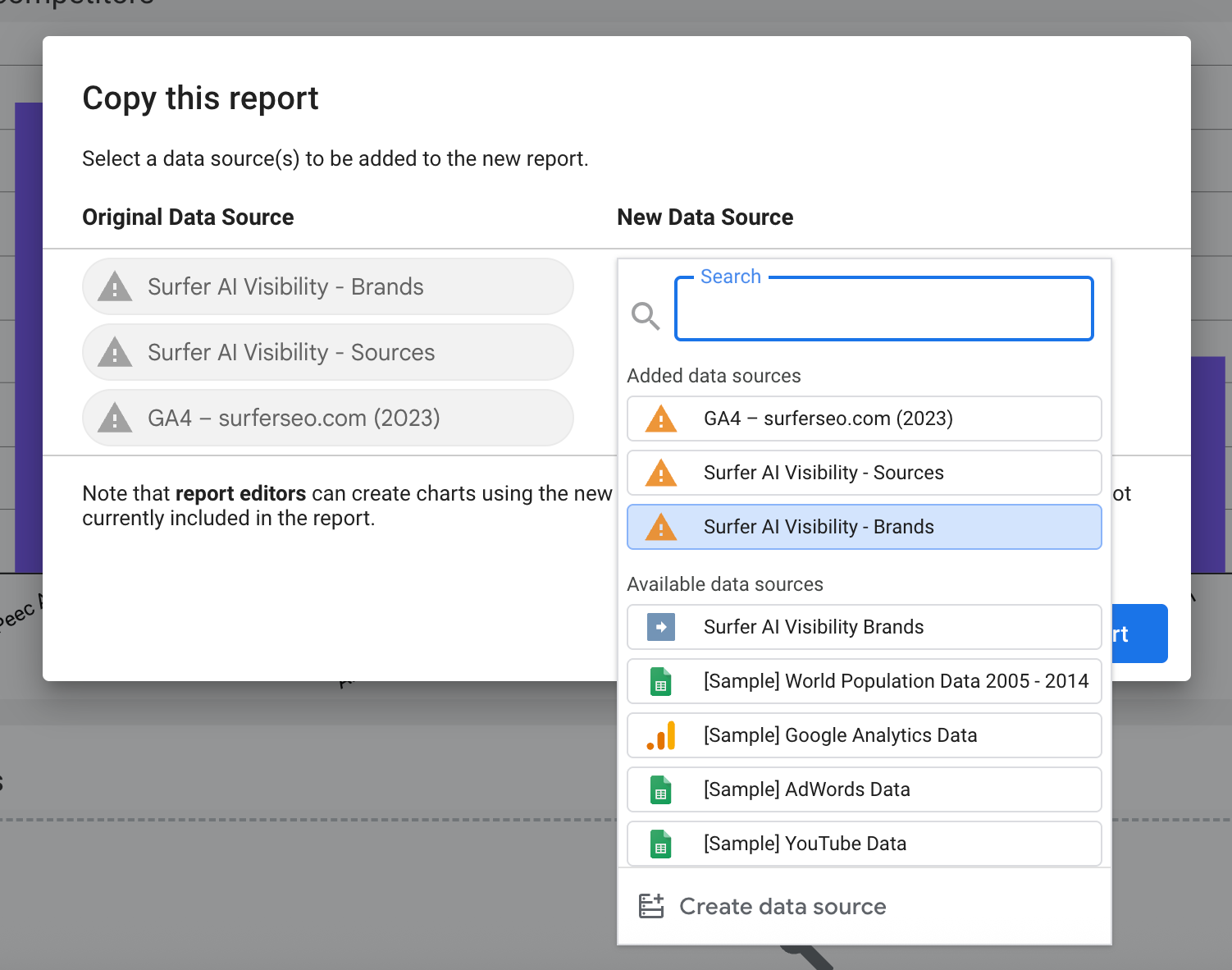Click original Surfer AI Visibility - Brands chip
1232x970 pixels.
[x=327, y=286]
